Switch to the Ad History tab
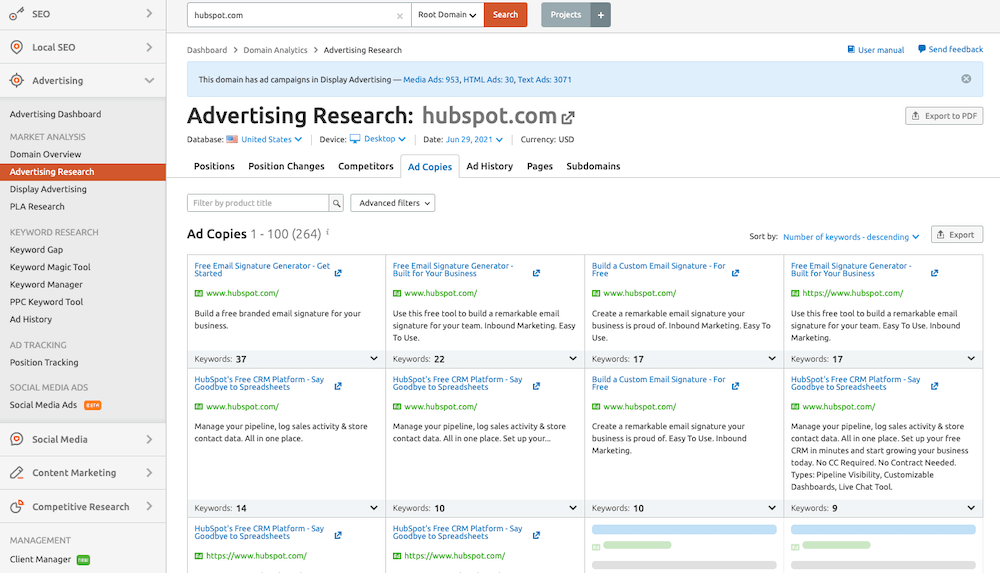The height and width of the screenshot is (573, 1000). coord(489,166)
